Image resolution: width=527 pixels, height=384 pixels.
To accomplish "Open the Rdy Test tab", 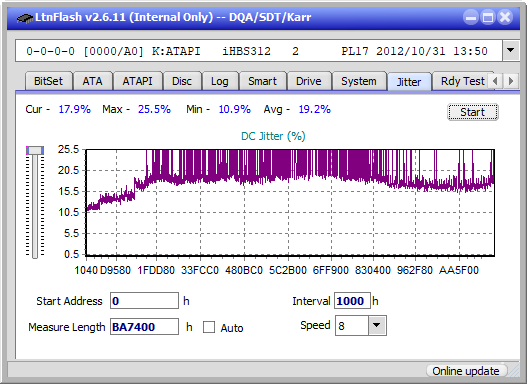I will point(462,81).
